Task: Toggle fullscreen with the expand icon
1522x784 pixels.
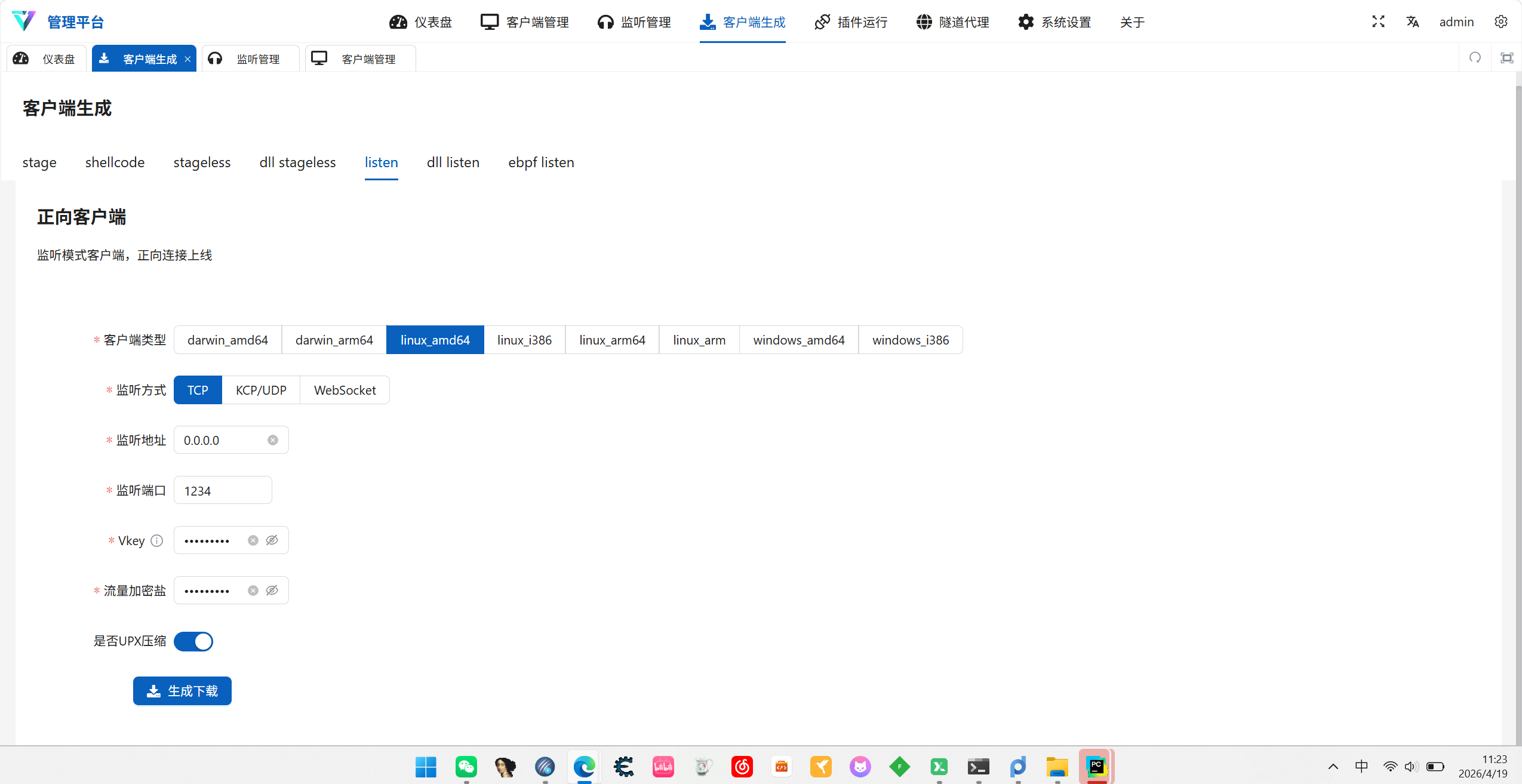Action: tap(1378, 21)
